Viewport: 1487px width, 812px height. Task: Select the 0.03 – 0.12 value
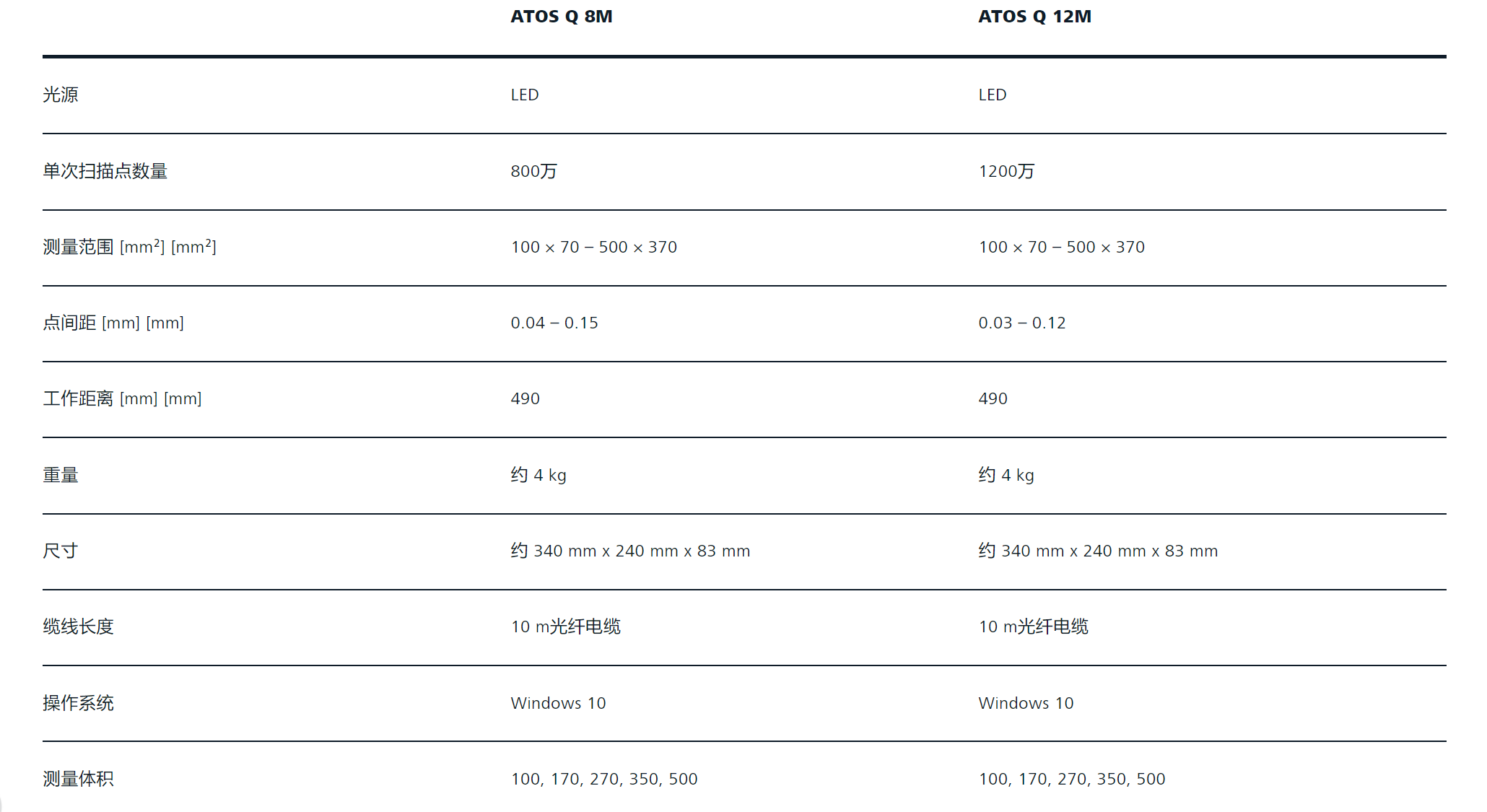[x=1022, y=323]
